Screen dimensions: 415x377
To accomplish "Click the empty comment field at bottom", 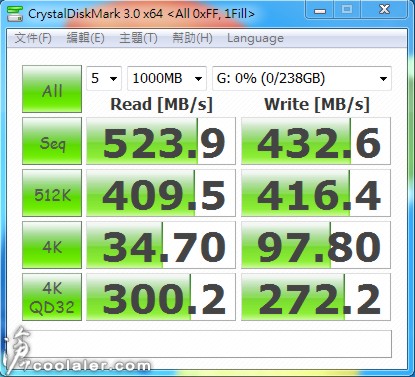I will click(x=207, y=344).
